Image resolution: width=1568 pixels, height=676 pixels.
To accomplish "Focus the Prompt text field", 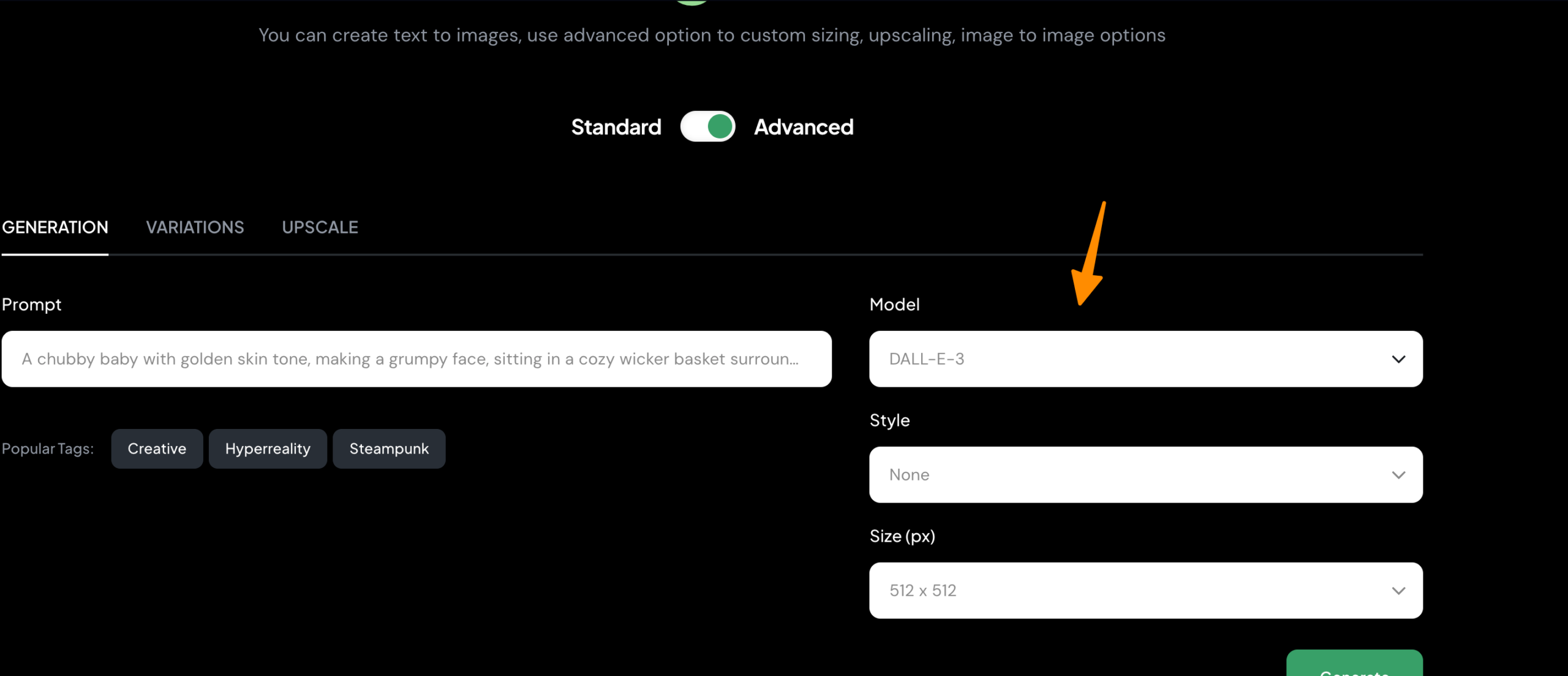I will click(x=417, y=359).
